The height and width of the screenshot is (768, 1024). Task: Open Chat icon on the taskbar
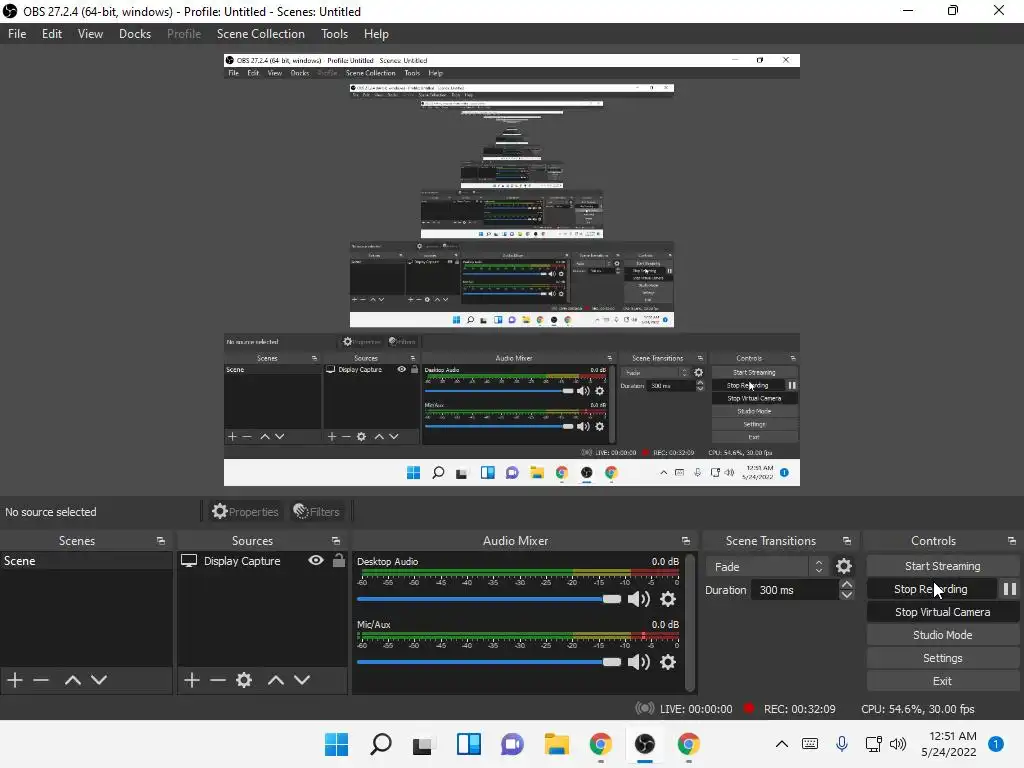(x=512, y=744)
